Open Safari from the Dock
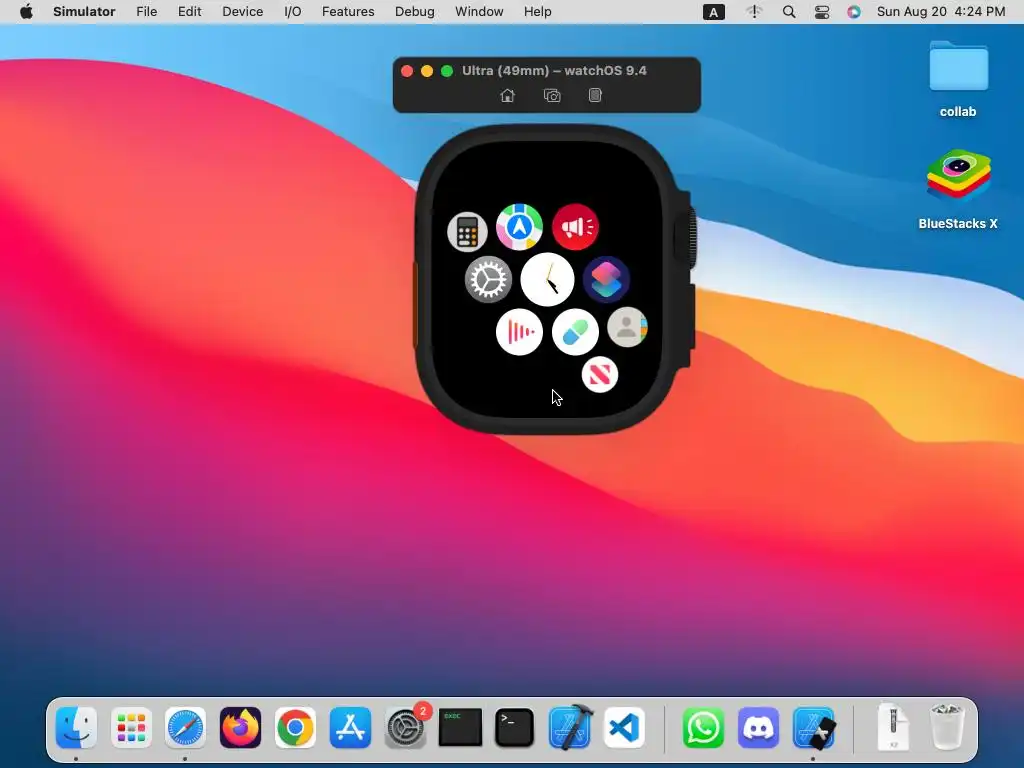This screenshot has width=1024, height=768. [185, 728]
